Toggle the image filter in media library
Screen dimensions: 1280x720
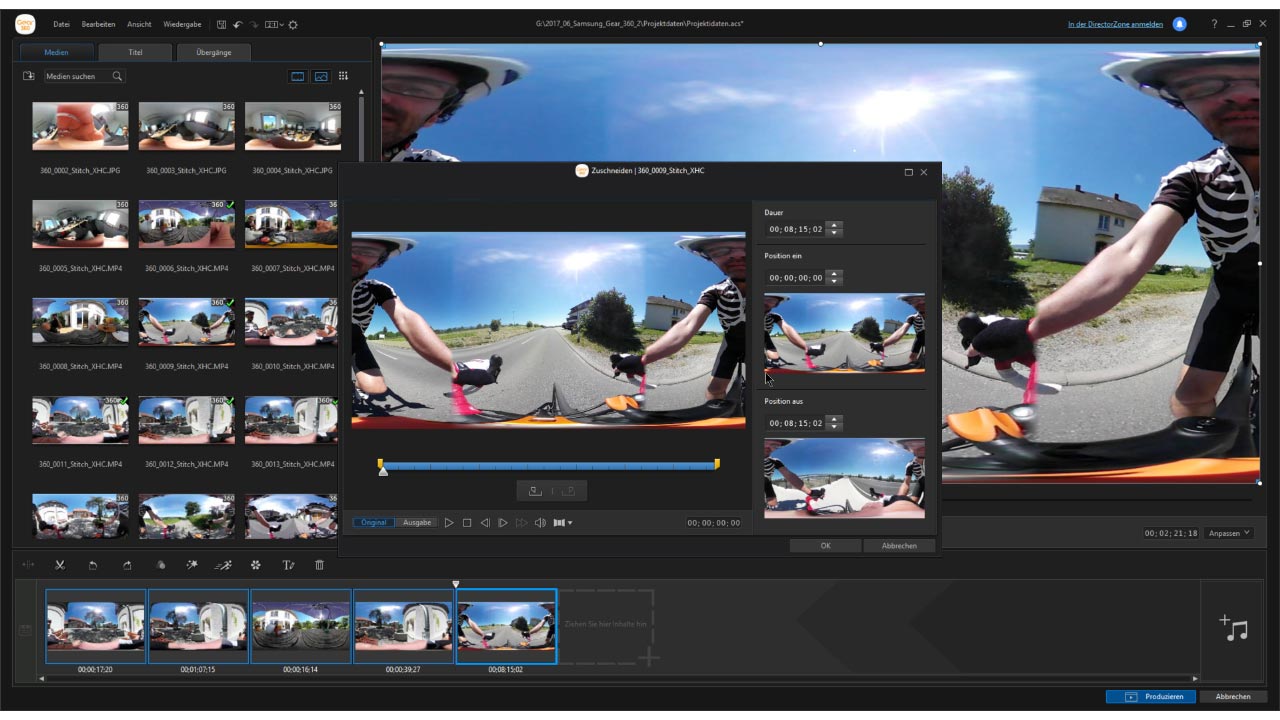[321, 76]
